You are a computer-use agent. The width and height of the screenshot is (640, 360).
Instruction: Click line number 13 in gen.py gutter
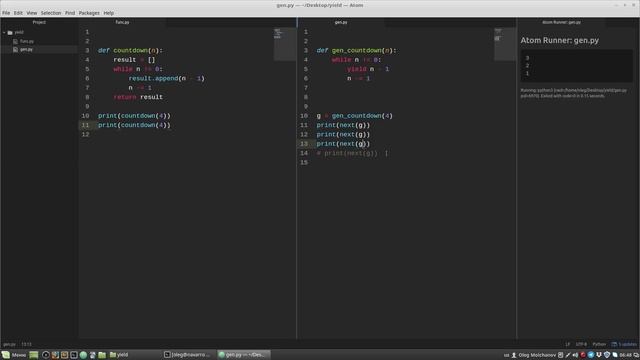(x=304, y=144)
